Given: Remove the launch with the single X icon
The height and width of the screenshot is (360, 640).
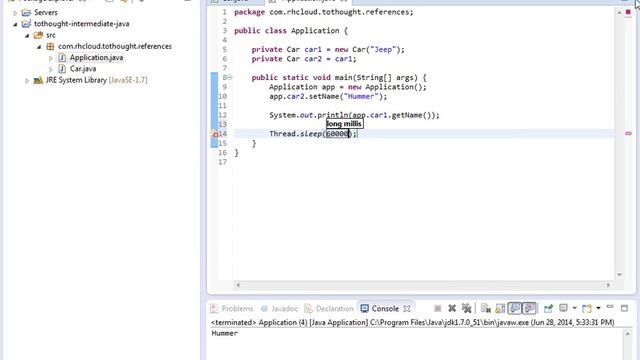Looking at the screenshot, I should pyautogui.click(x=452, y=309).
